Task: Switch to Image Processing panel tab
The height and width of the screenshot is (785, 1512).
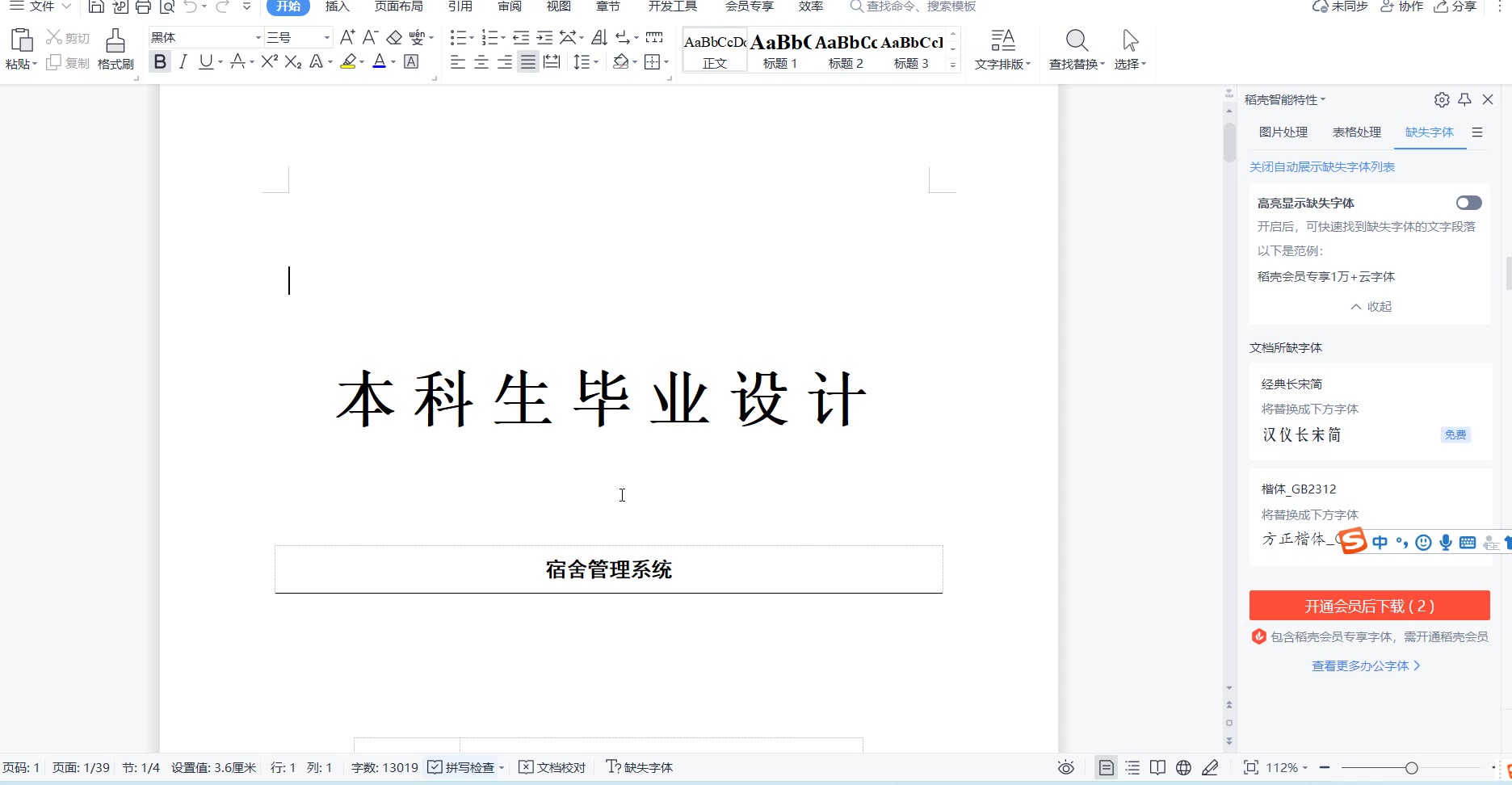Action: [1283, 132]
